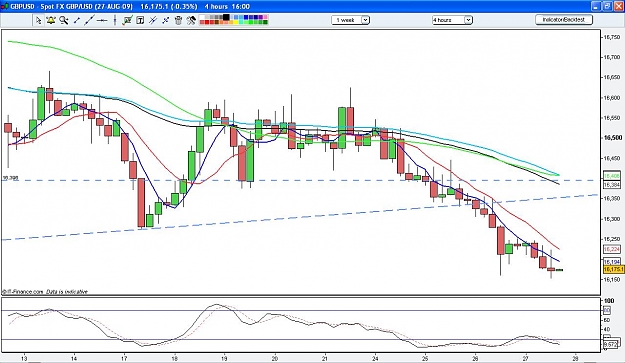Pick the black color swatch
Viewport: 625px width, 363px height.
(x=226, y=17)
